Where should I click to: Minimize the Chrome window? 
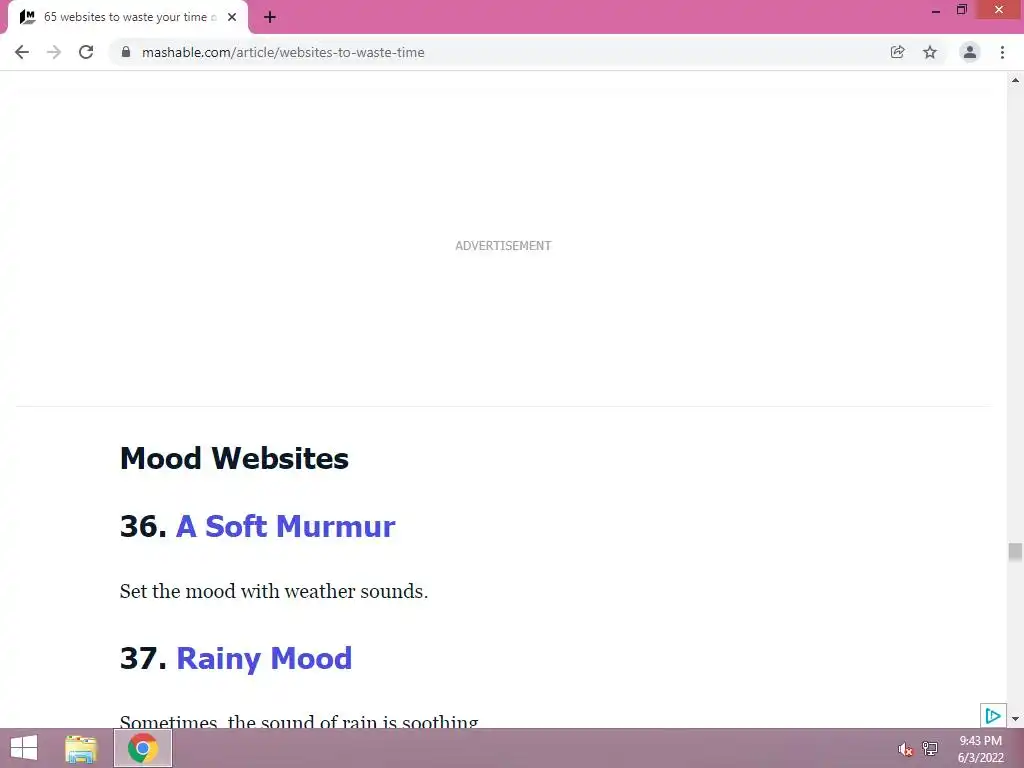pyautogui.click(x=935, y=10)
